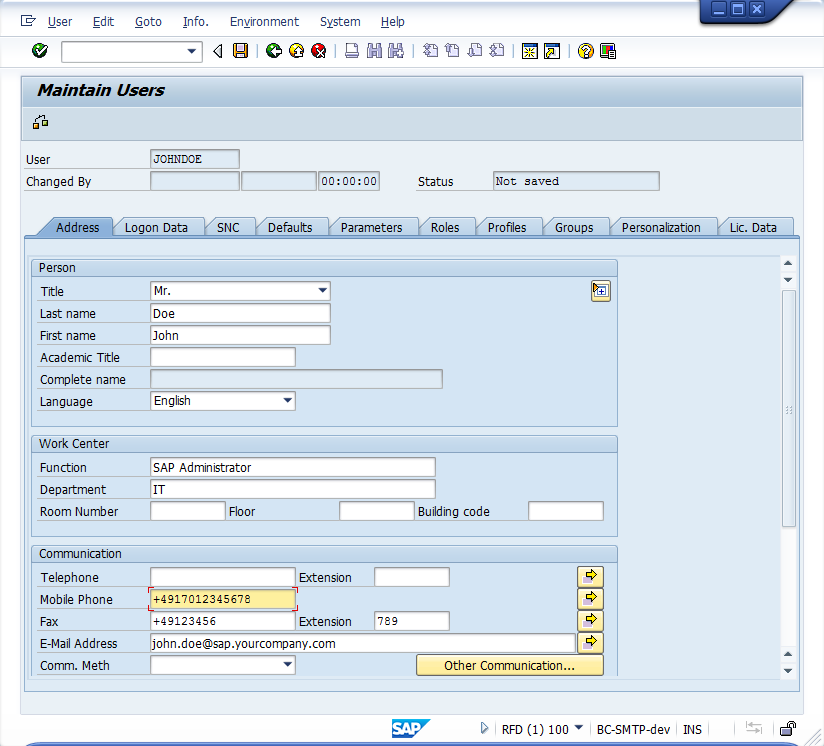Click the green Back arrow icon
Viewport: 824px width, 746px height.
[x=274, y=51]
